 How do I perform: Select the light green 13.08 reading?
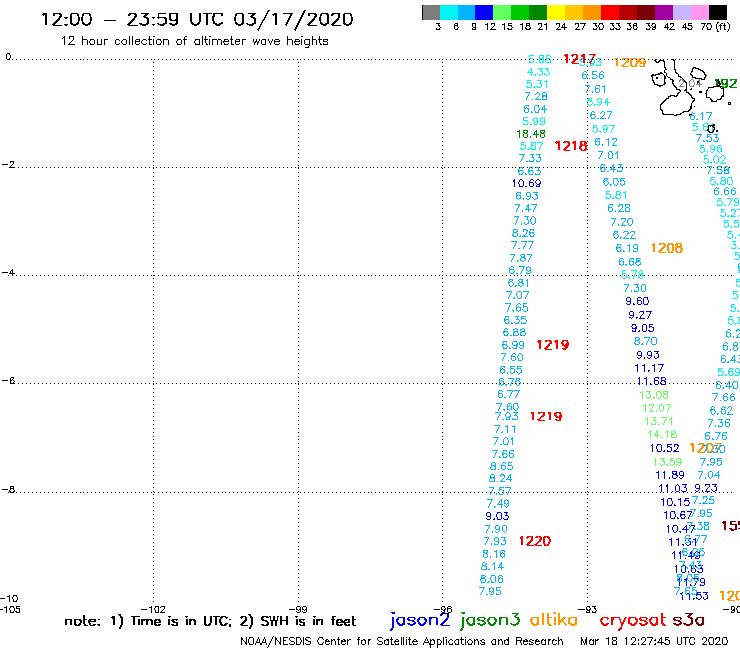coord(654,395)
